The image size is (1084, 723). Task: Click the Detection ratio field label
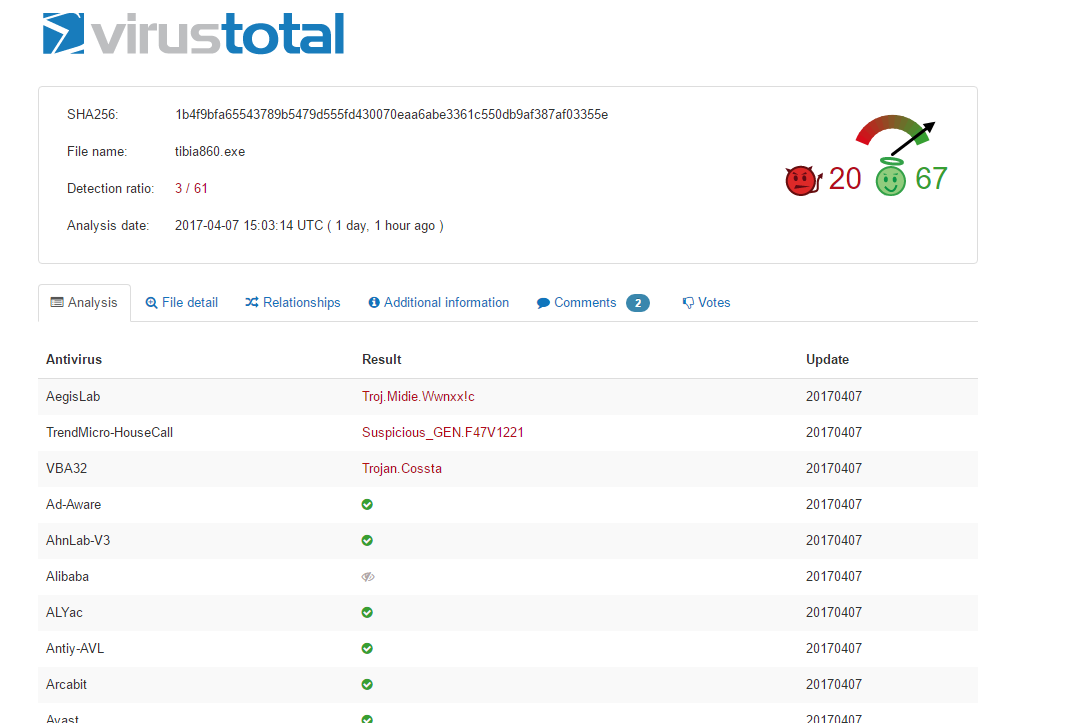pyautogui.click(x=111, y=189)
